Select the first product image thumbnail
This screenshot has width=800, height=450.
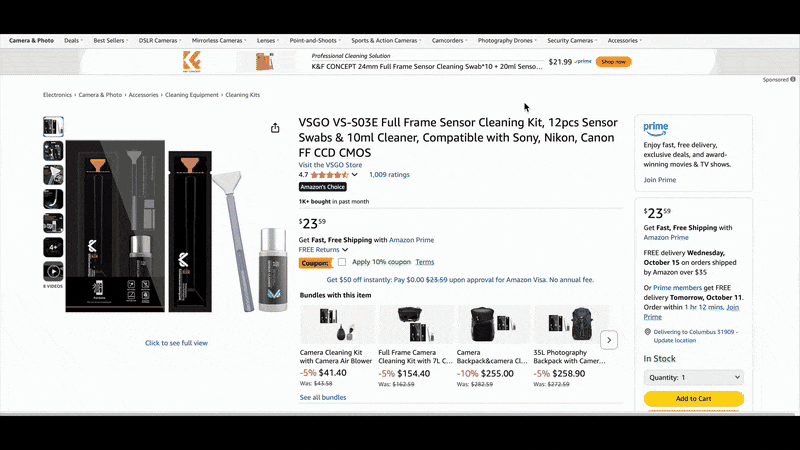click(53, 127)
